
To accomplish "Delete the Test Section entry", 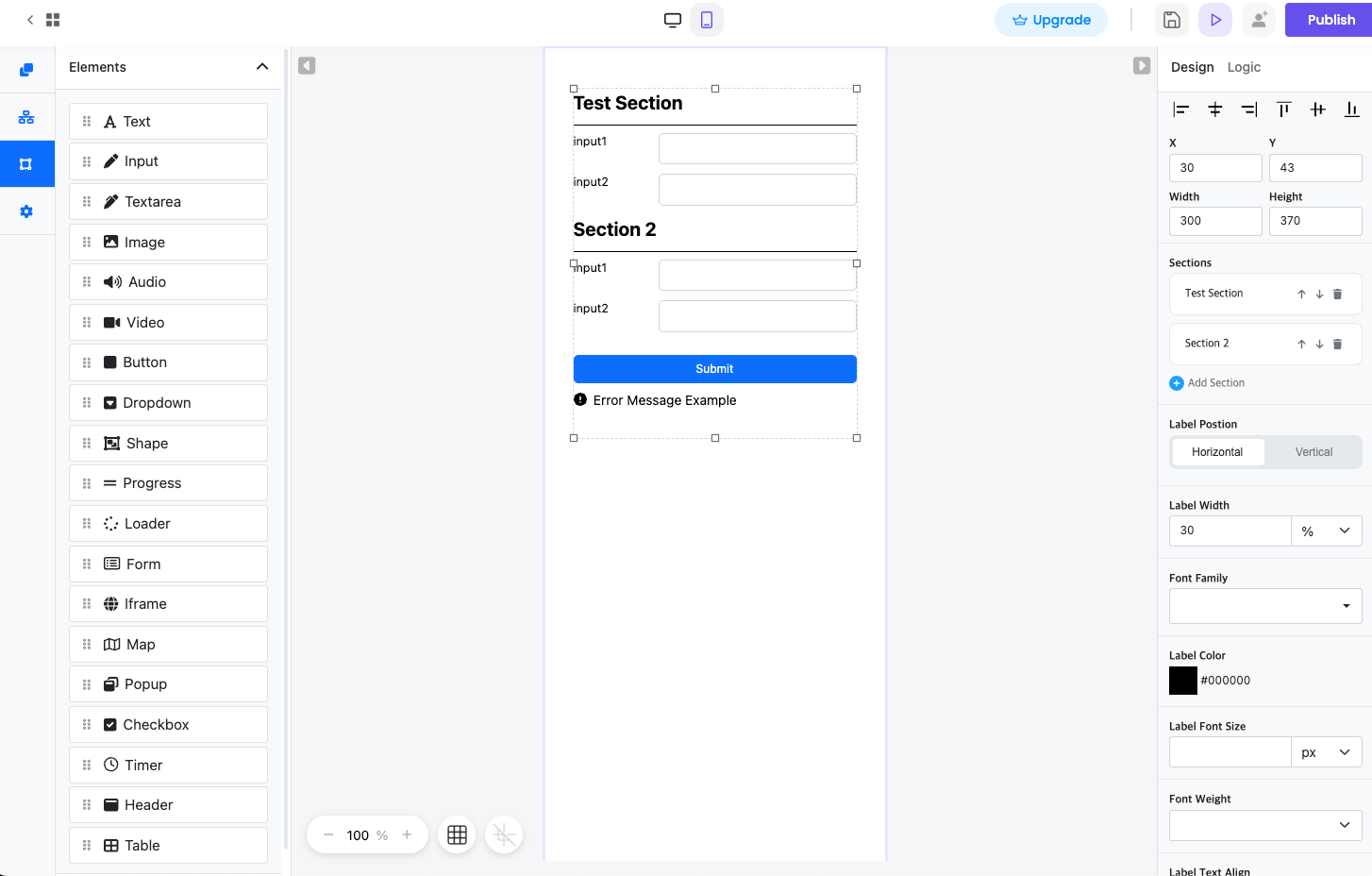I will coord(1337,294).
